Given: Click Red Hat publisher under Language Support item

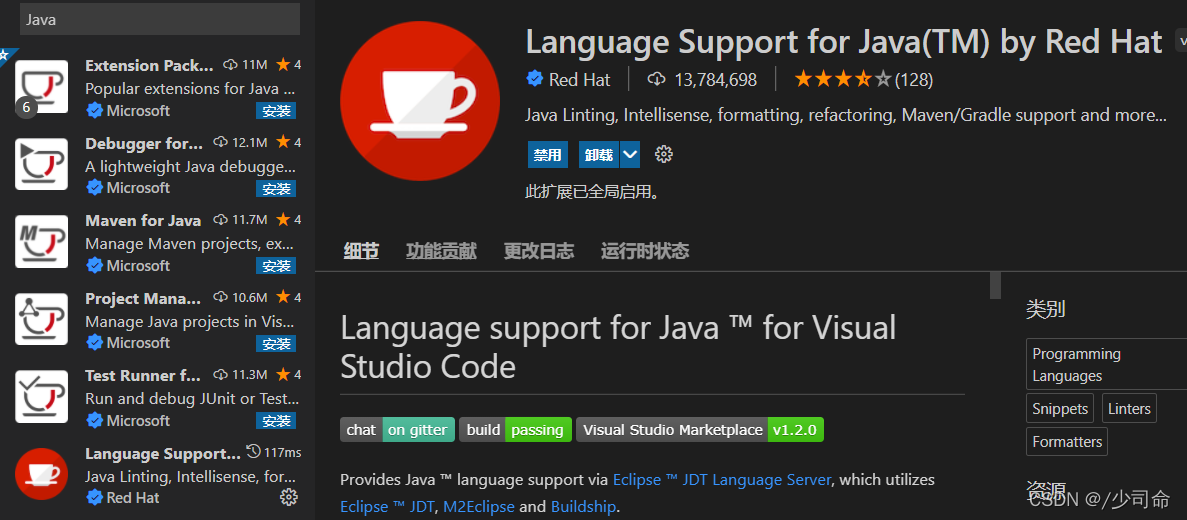Looking at the screenshot, I should [x=132, y=497].
